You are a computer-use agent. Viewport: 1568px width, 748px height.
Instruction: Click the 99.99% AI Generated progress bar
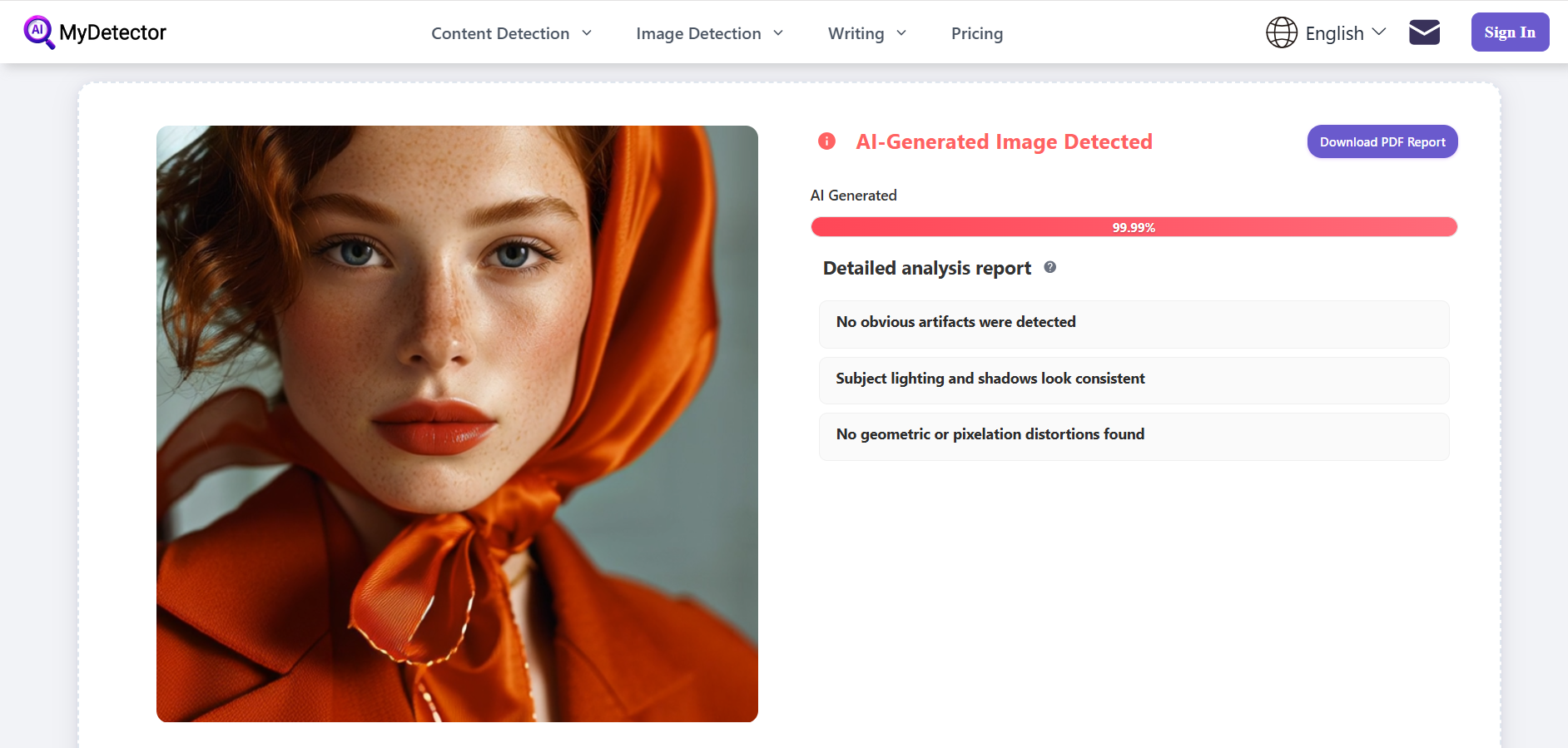coord(1134,227)
